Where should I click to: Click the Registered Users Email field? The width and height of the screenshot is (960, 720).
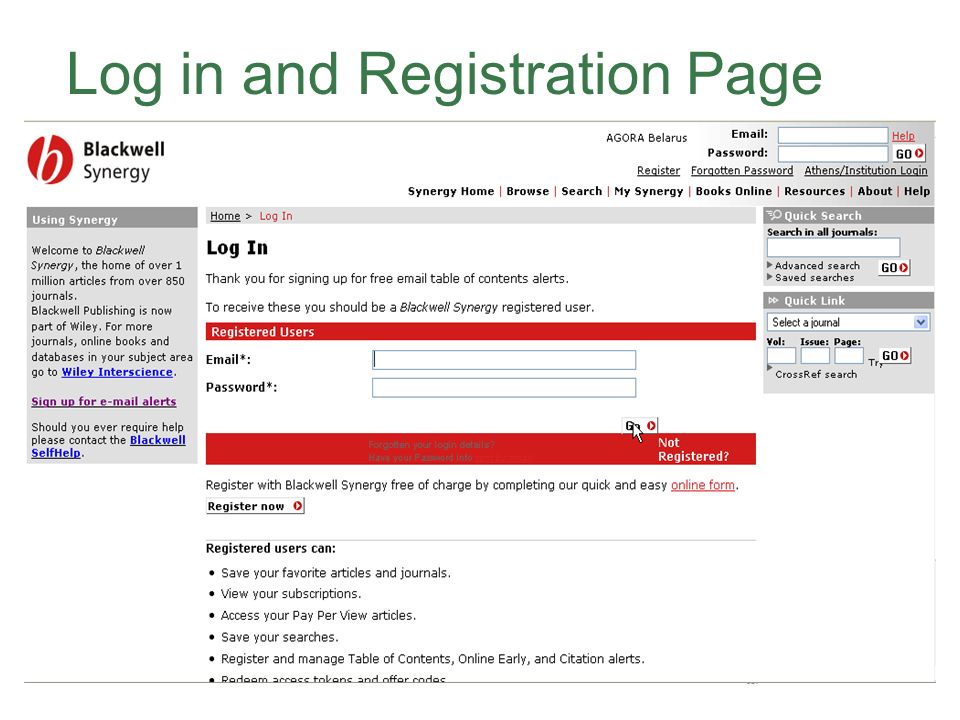click(504, 360)
